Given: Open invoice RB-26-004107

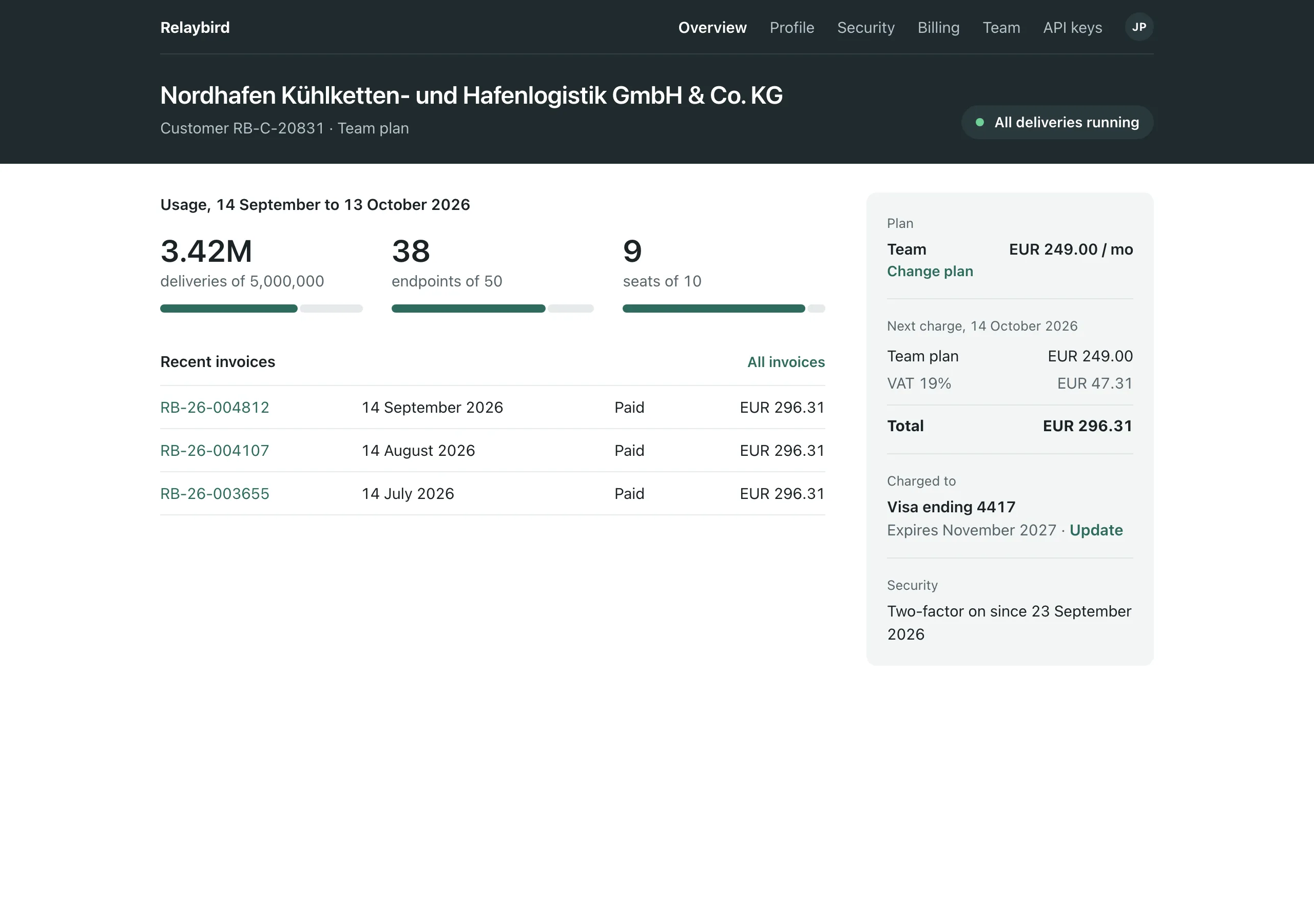Looking at the screenshot, I should click(215, 451).
